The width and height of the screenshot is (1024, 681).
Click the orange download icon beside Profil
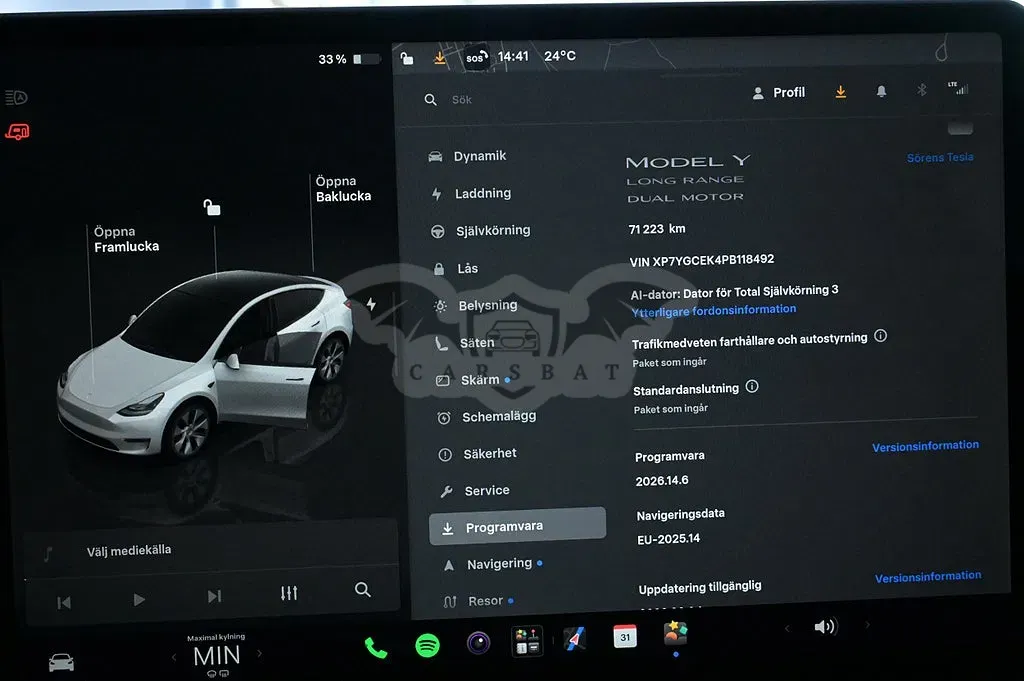840,92
